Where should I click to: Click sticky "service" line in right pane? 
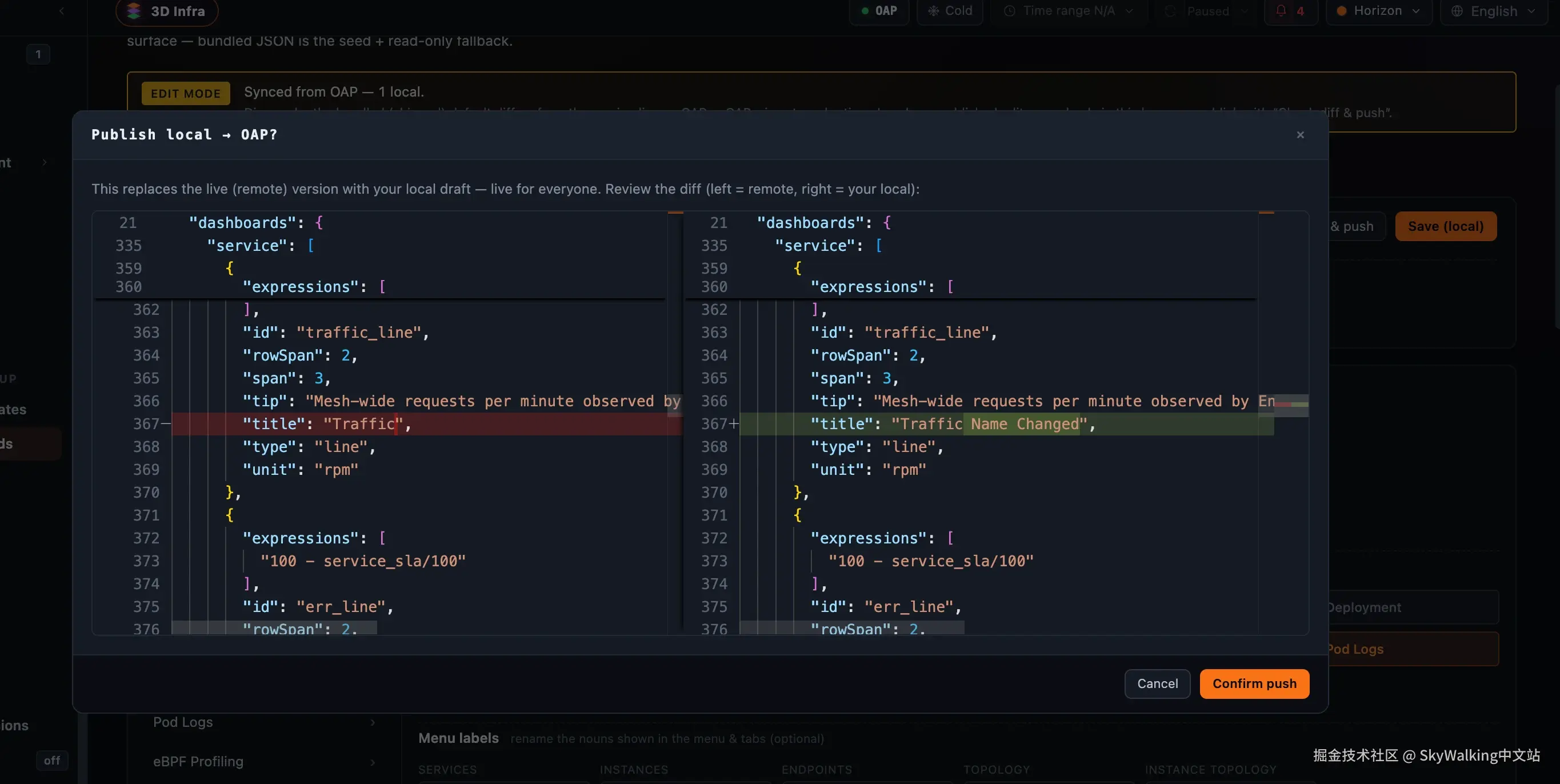coord(829,246)
